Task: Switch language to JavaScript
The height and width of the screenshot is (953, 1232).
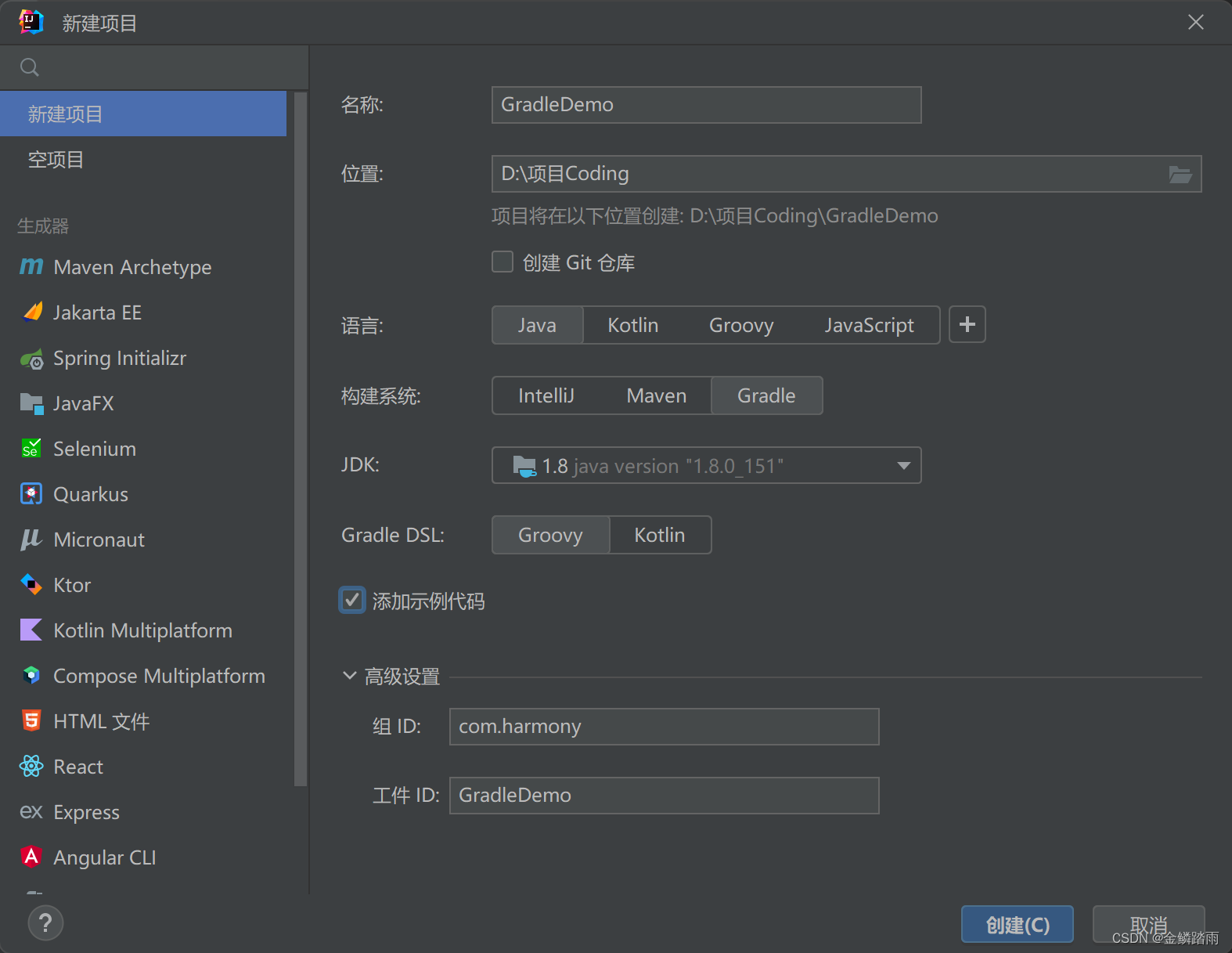Action: click(x=869, y=325)
